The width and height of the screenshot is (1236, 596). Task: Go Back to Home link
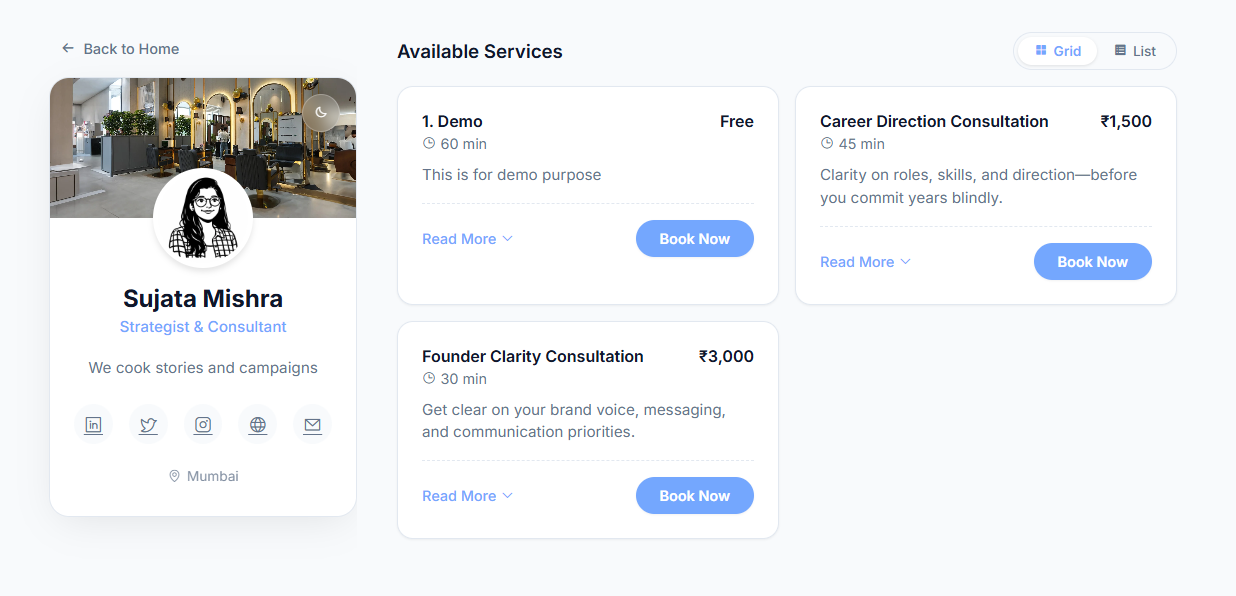coord(131,49)
